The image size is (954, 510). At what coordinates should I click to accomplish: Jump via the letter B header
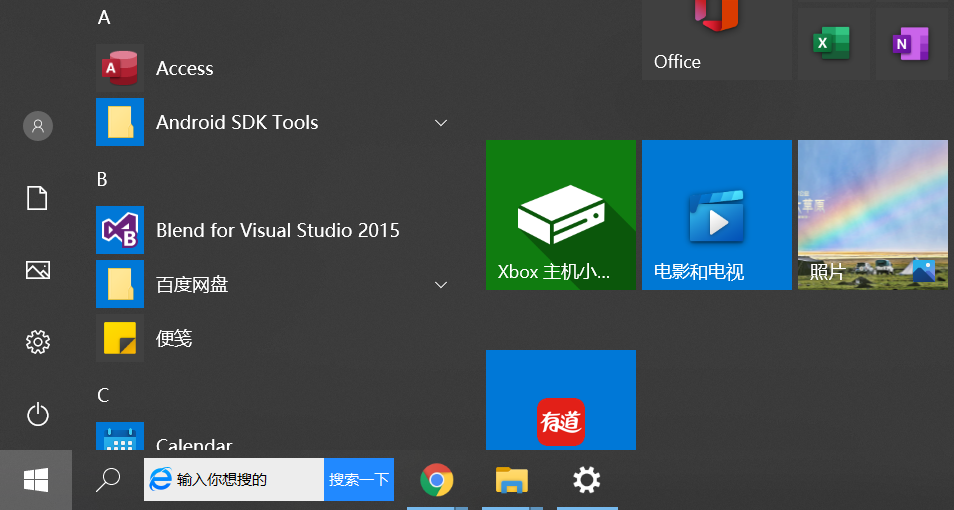click(x=102, y=180)
